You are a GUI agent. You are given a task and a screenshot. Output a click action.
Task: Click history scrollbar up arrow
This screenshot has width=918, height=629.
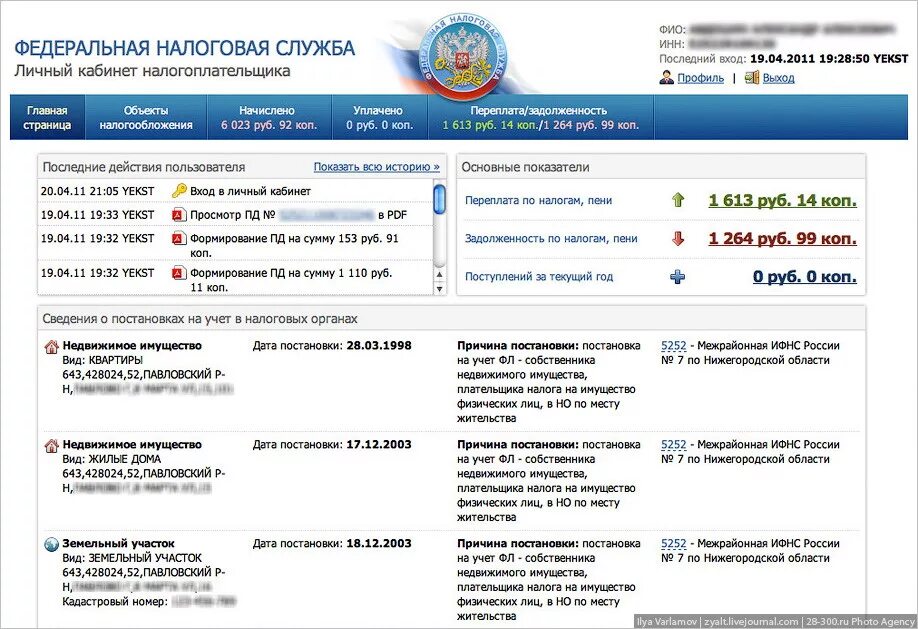439,275
